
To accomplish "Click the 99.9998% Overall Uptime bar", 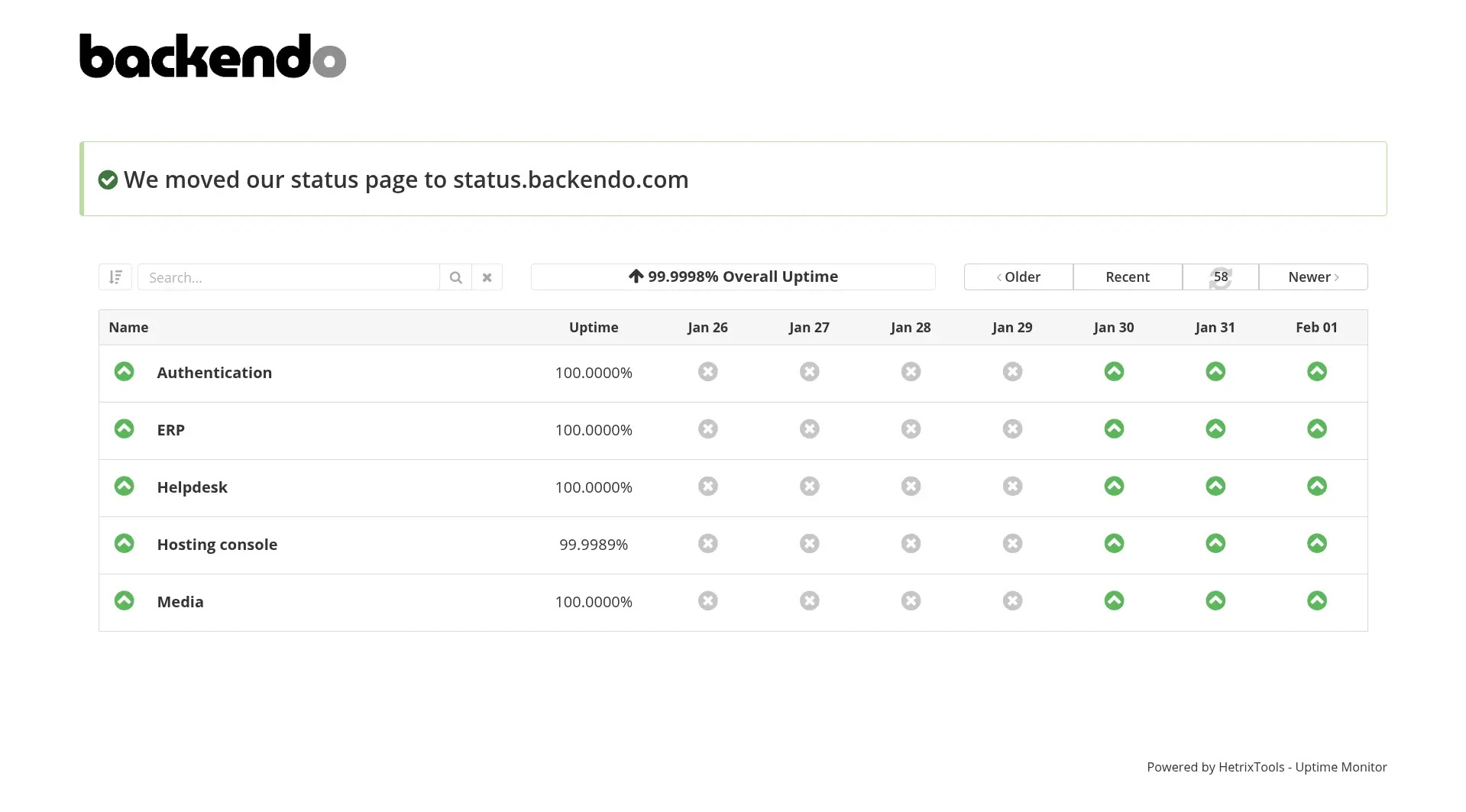I will coord(733,277).
